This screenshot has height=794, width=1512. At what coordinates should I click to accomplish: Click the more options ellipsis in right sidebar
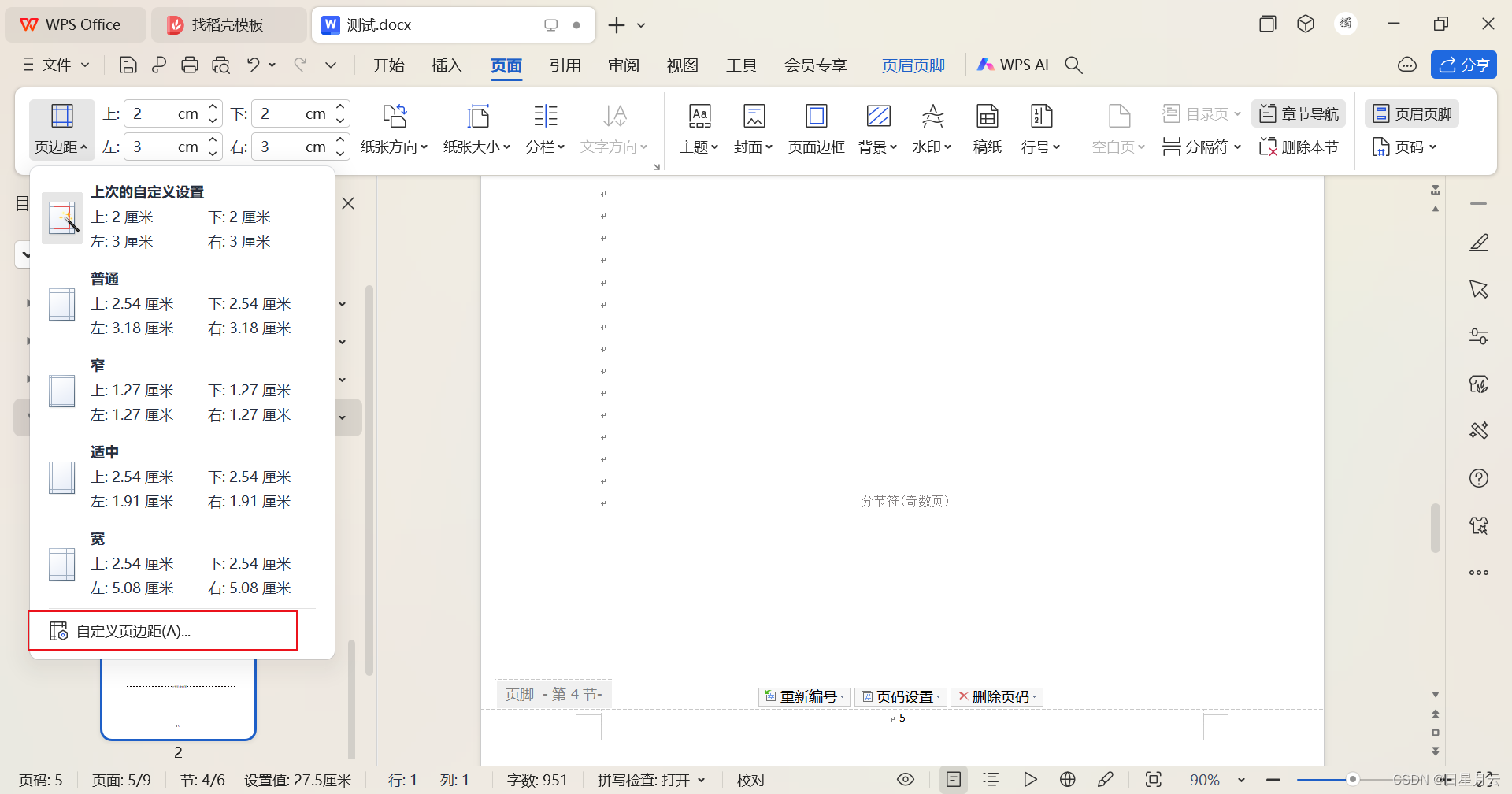pyautogui.click(x=1479, y=573)
